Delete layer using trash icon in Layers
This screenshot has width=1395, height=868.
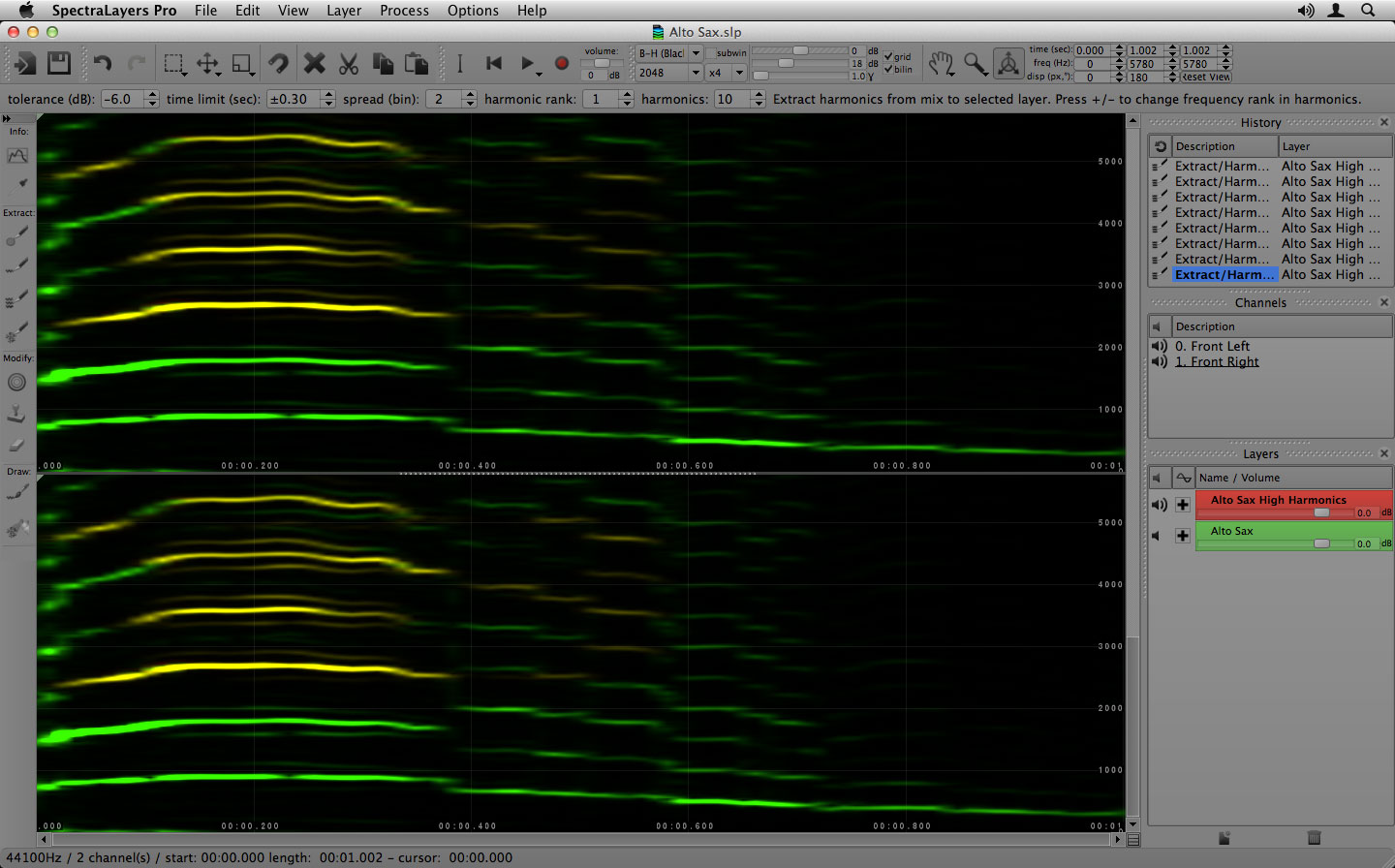[x=1314, y=837]
